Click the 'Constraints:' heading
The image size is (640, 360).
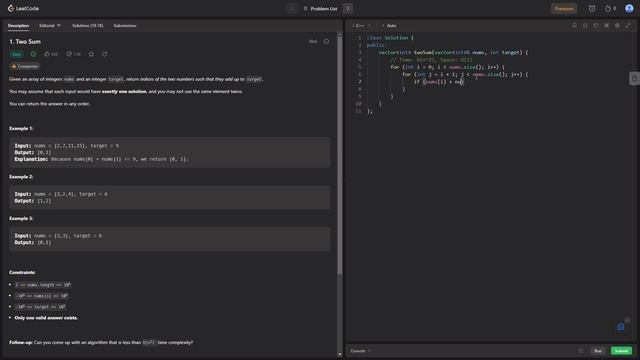(x=22, y=272)
